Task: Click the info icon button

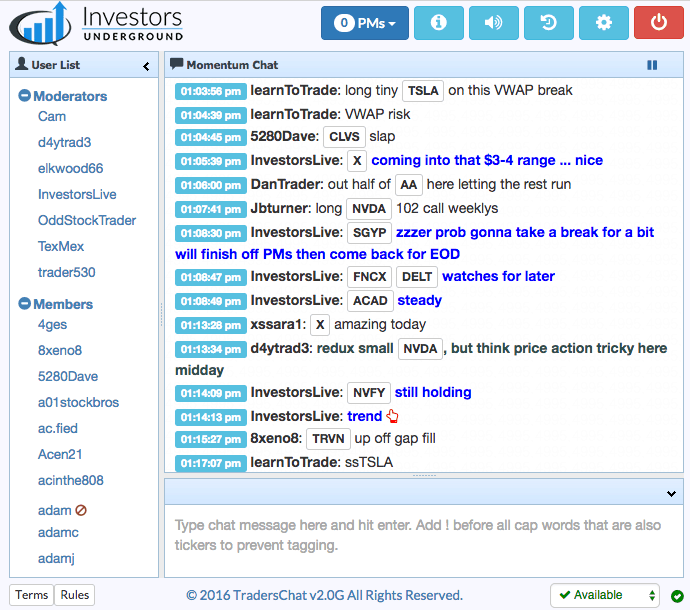Action: click(438, 23)
